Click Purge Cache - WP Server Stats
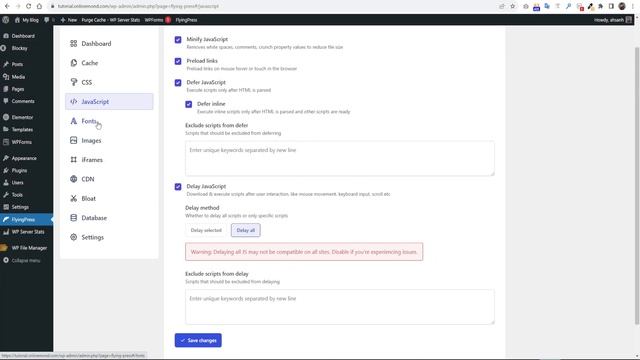This screenshot has width=640, height=360. [x=110, y=20]
